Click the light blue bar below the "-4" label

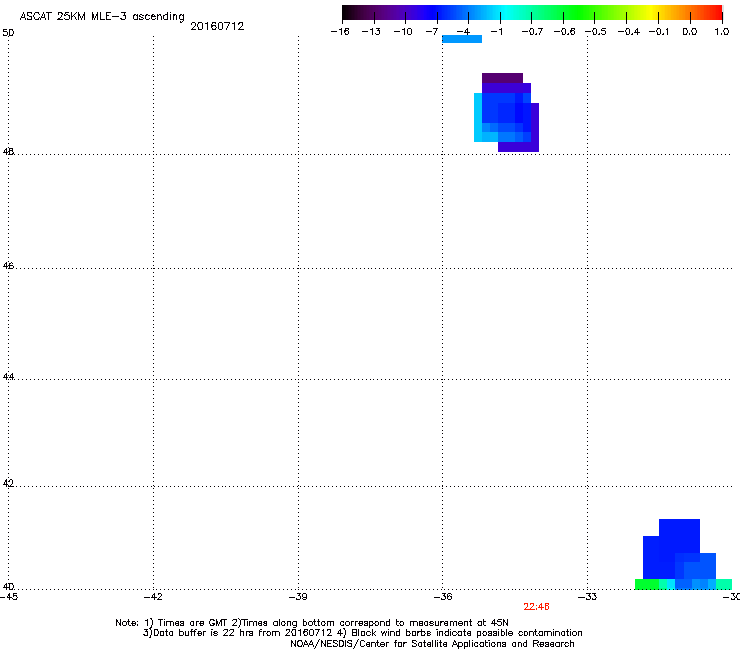click(x=462, y=39)
